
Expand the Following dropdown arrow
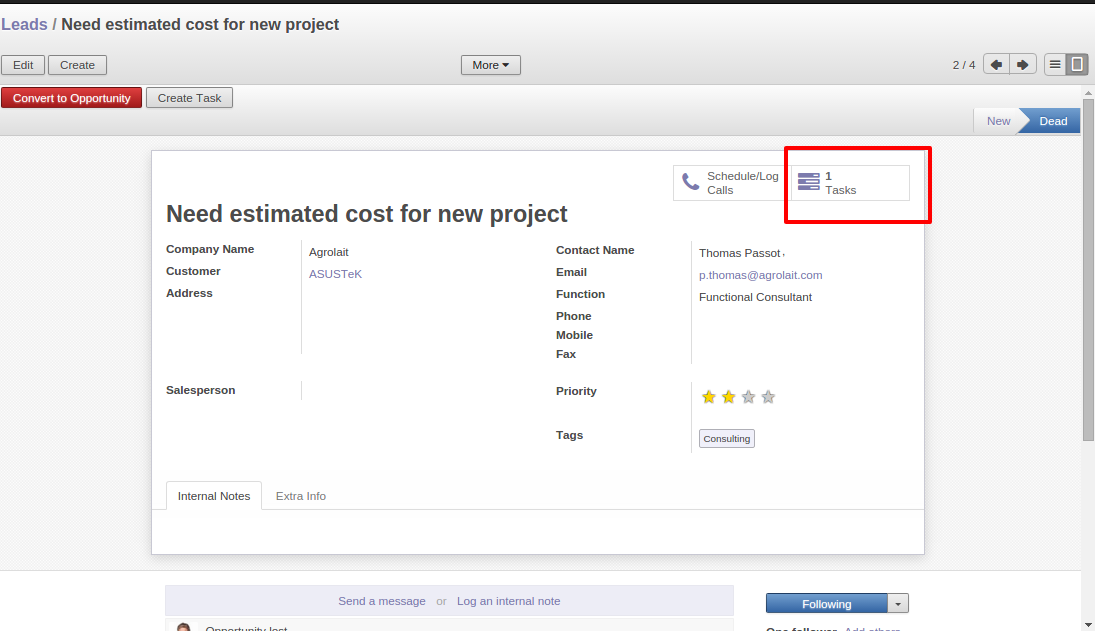[x=898, y=604]
